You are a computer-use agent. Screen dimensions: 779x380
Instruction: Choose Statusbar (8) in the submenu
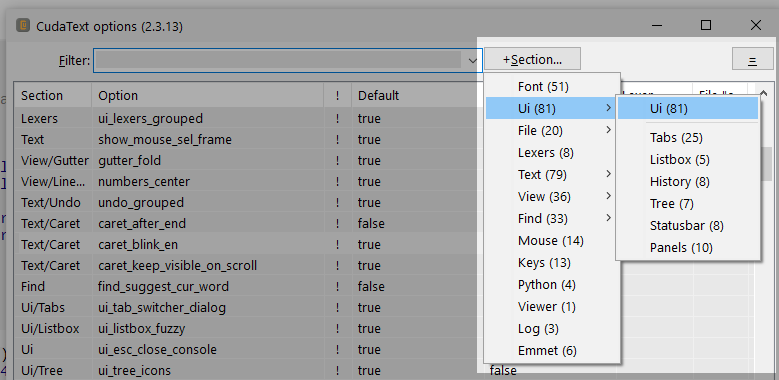[x=688, y=226]
